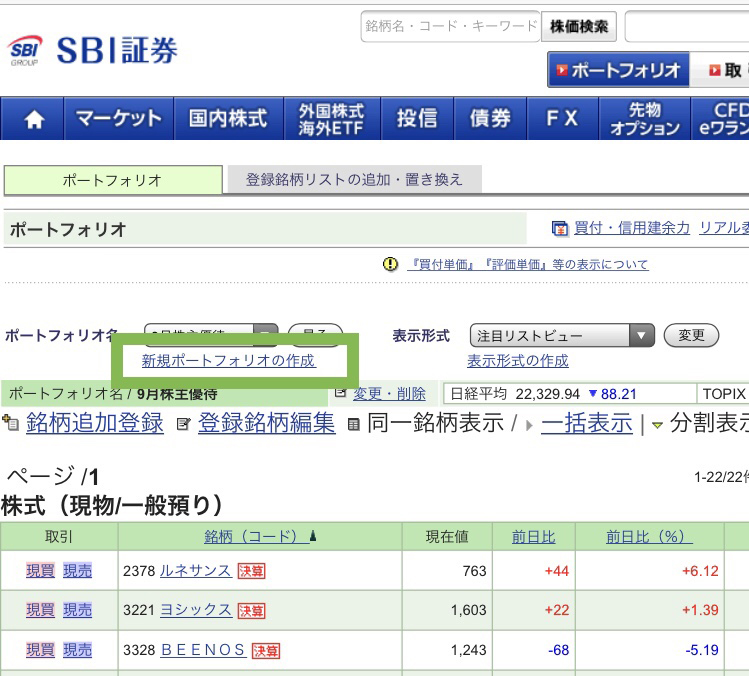Open the BEENOS stock link
This screenshot has width=749, height=676.
coord(203,650)
